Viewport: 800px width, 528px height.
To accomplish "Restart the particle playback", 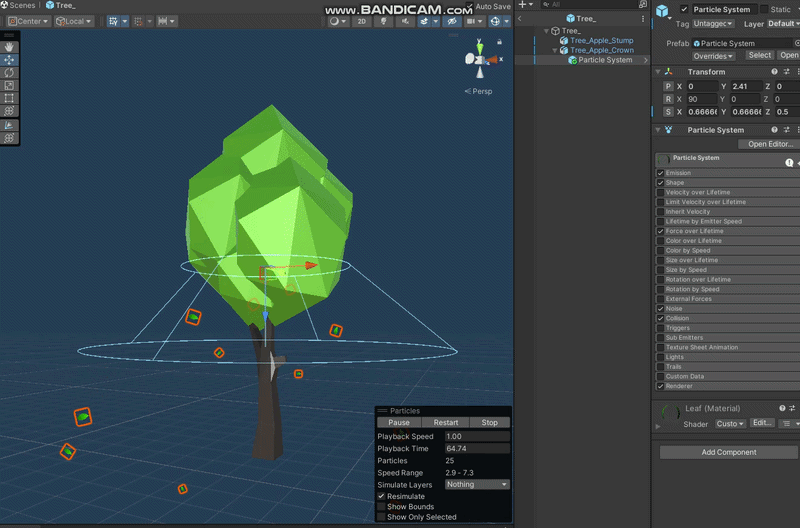I will click(x=445, y=423).
